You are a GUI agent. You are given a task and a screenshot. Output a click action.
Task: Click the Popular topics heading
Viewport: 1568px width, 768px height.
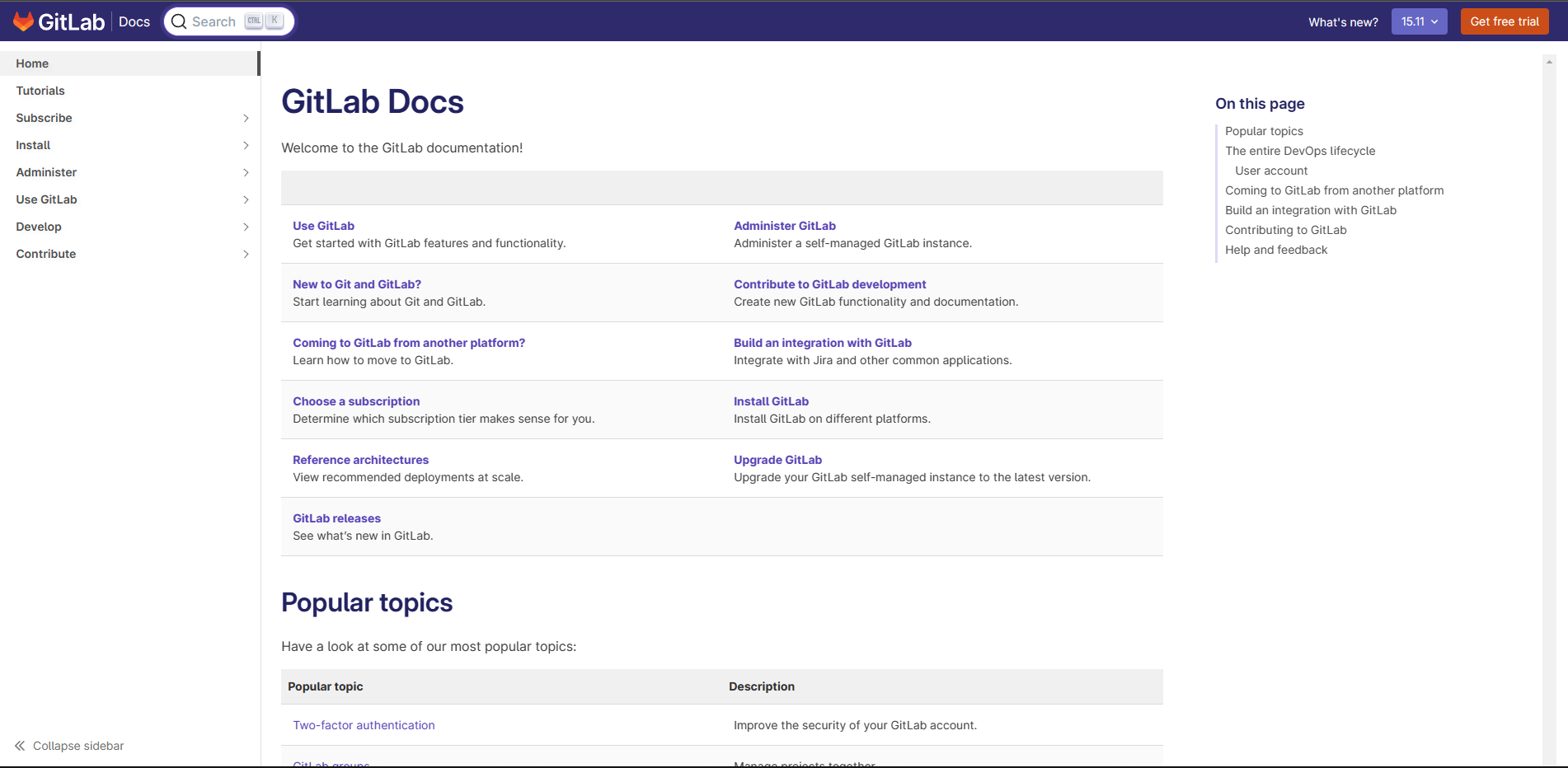367,602
